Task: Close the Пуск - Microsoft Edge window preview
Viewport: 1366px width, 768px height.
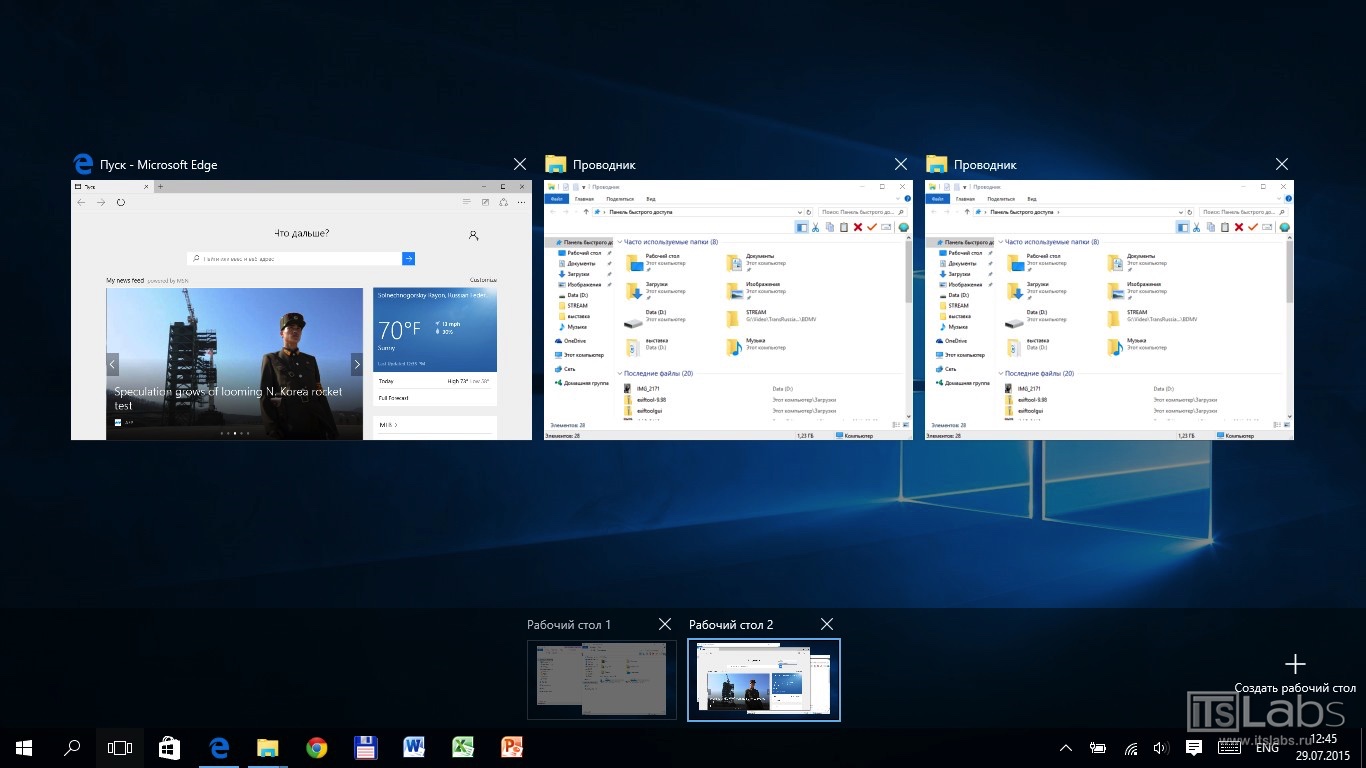Action: tap(520, 164)
